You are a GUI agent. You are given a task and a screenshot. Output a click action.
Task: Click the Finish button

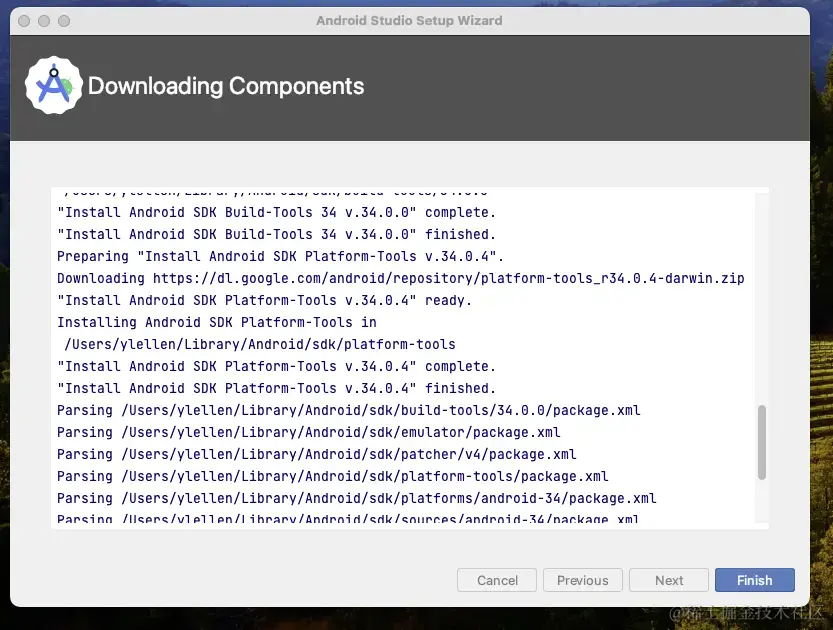click(754, 580)
